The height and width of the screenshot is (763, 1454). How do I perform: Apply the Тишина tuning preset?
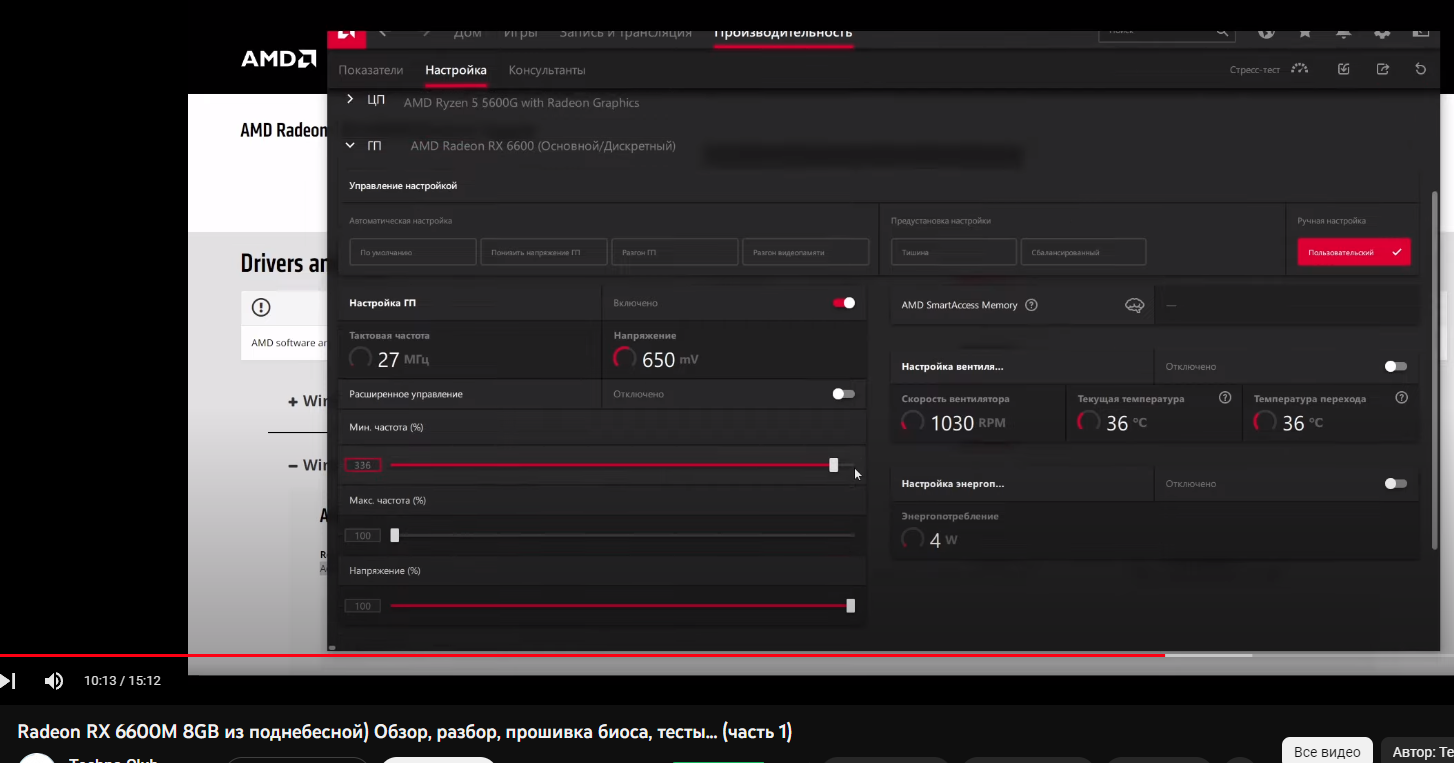pyautogui.click(x=954, y=252)
